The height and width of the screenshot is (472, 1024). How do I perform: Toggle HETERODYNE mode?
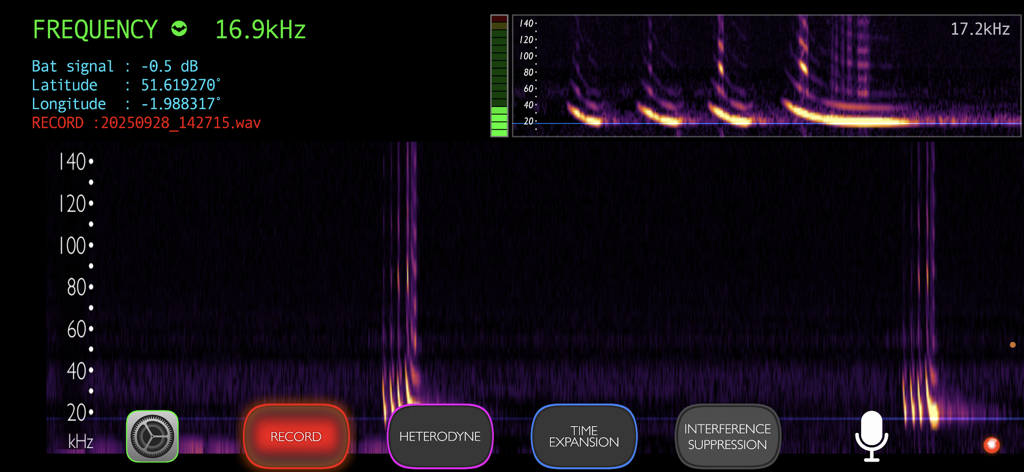click(440, 435)
